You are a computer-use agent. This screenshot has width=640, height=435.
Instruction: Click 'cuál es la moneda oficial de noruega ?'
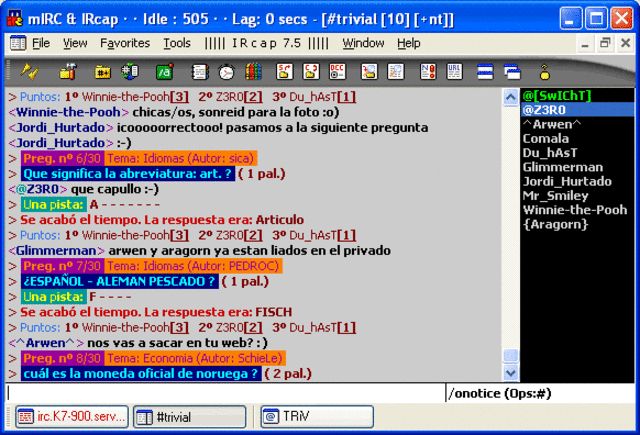click(x=141, y=373)
